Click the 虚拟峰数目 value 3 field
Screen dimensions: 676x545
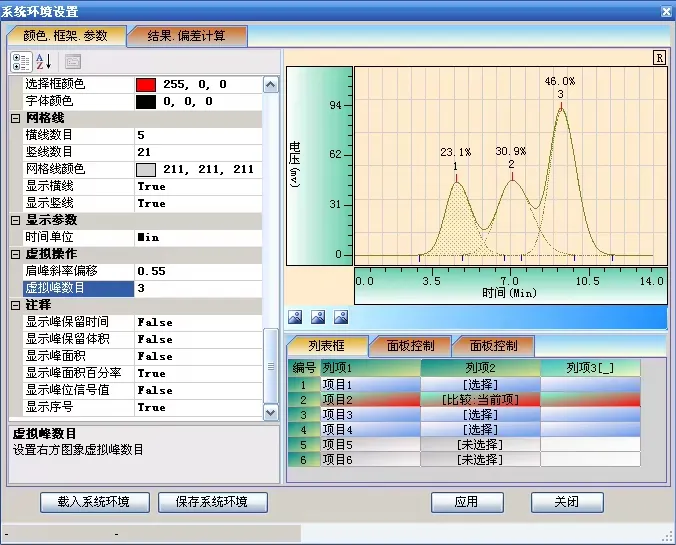click(x=198, y=288)
